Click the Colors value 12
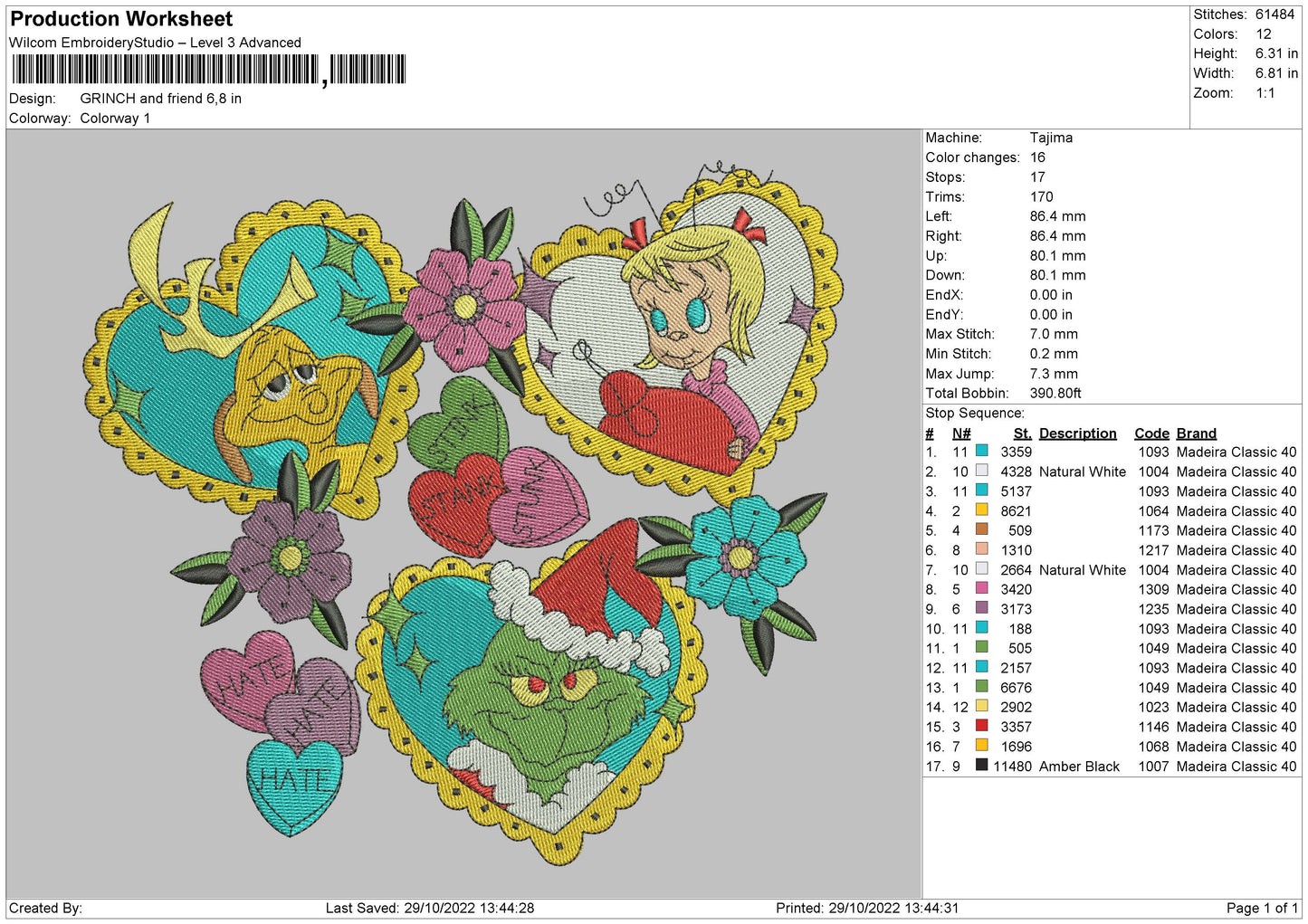This screenshot has height=924, width=1308. [1263, 34]
